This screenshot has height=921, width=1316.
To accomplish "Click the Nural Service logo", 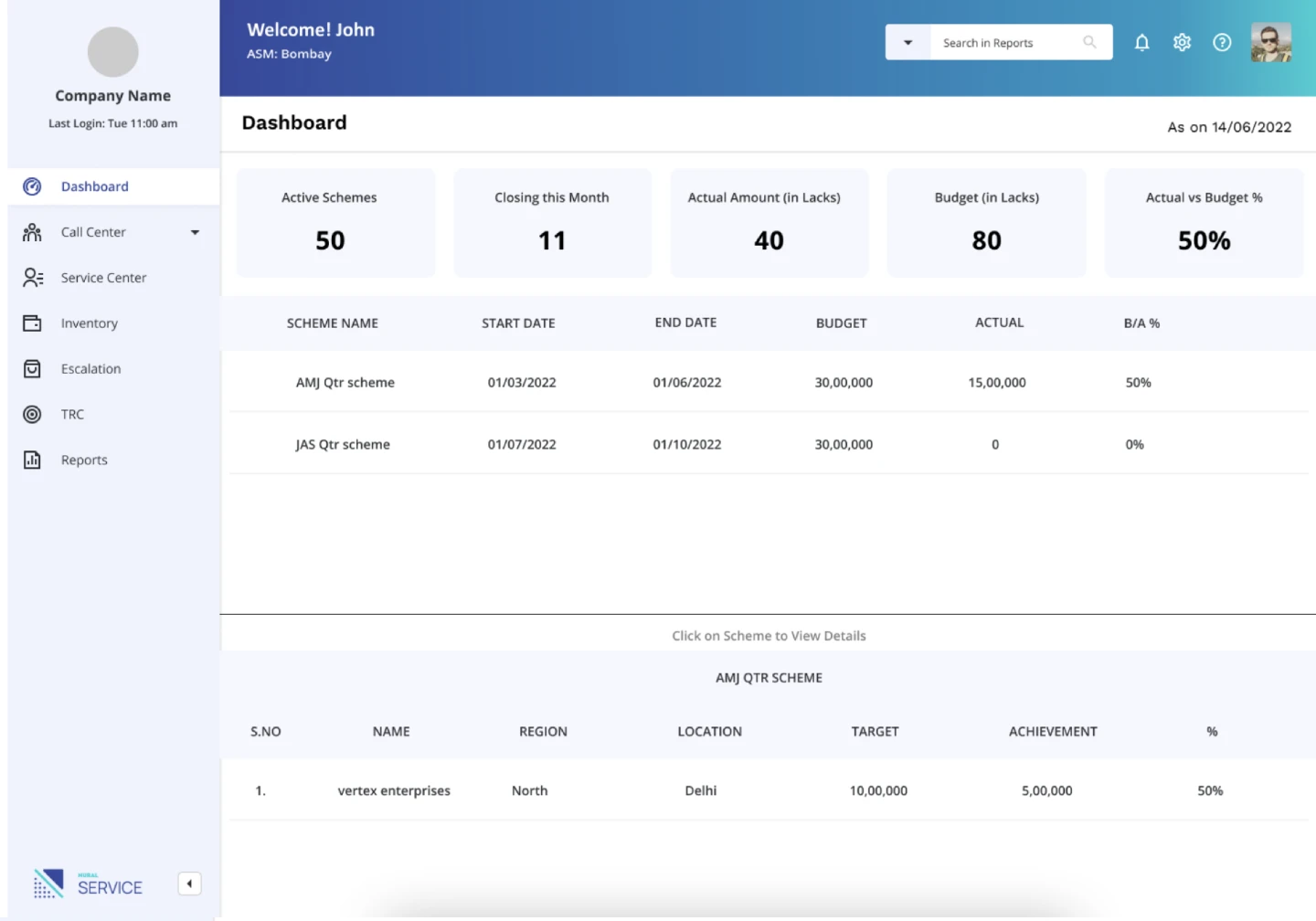I will click(x=88, y=884).
